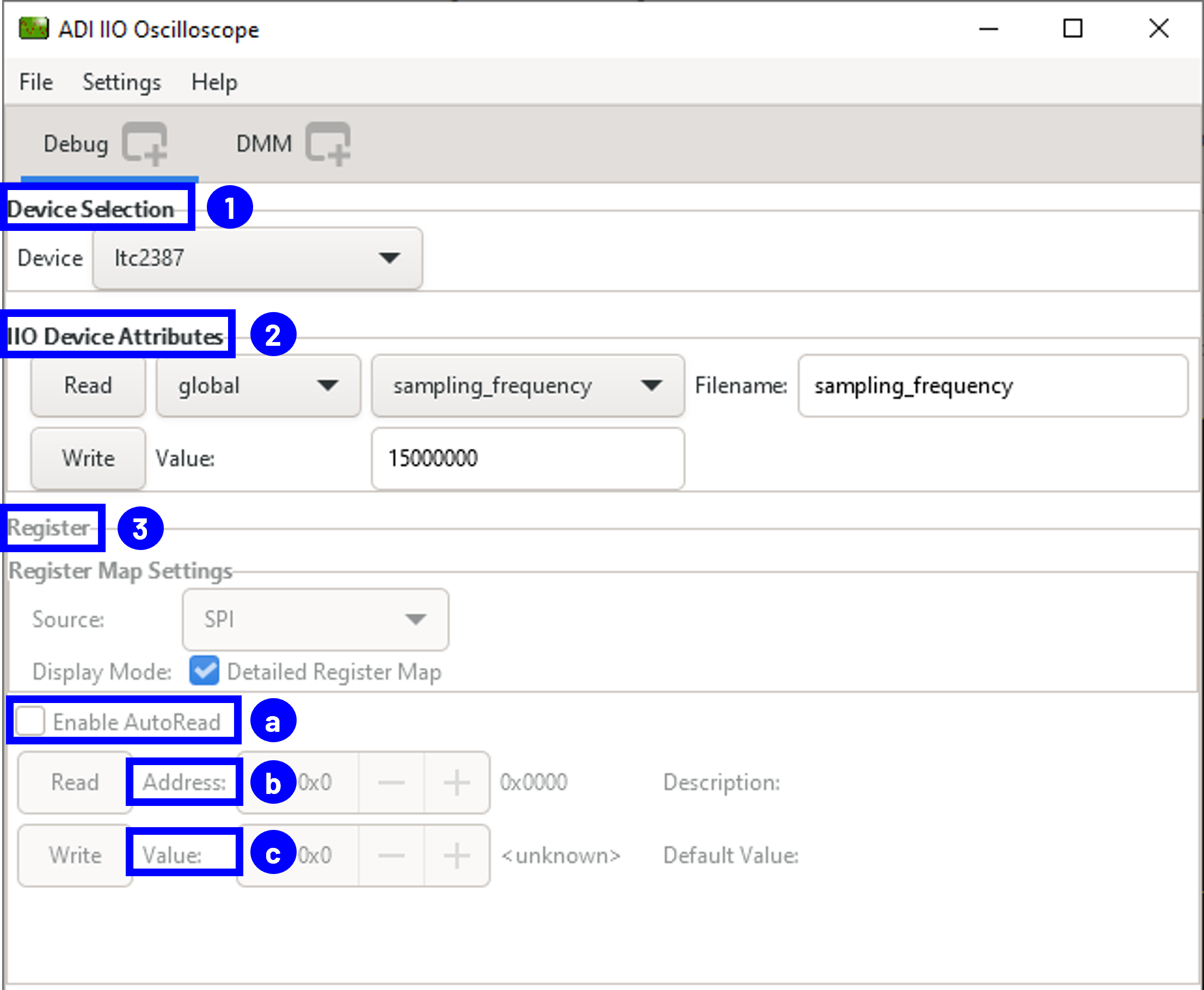This screenshot has height=990, width=1204.
Task: Click the Device Selection heading
Action: point(91,209)
